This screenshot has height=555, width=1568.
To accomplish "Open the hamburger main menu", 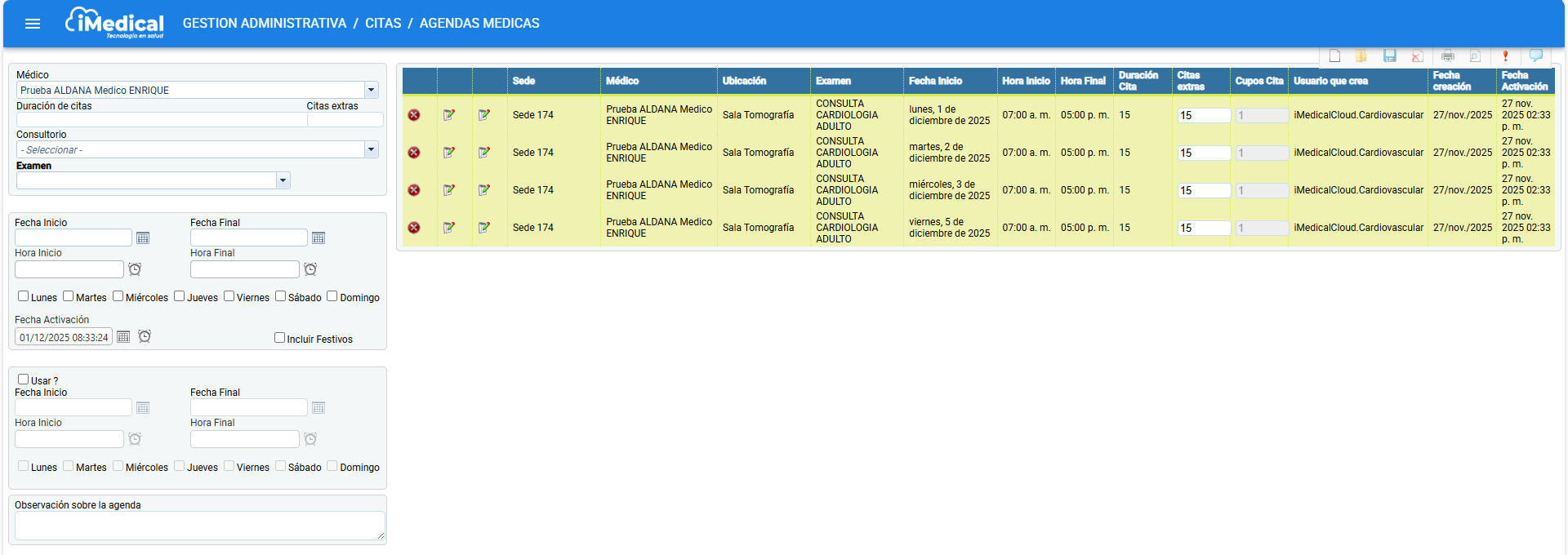I will (33, 24).
